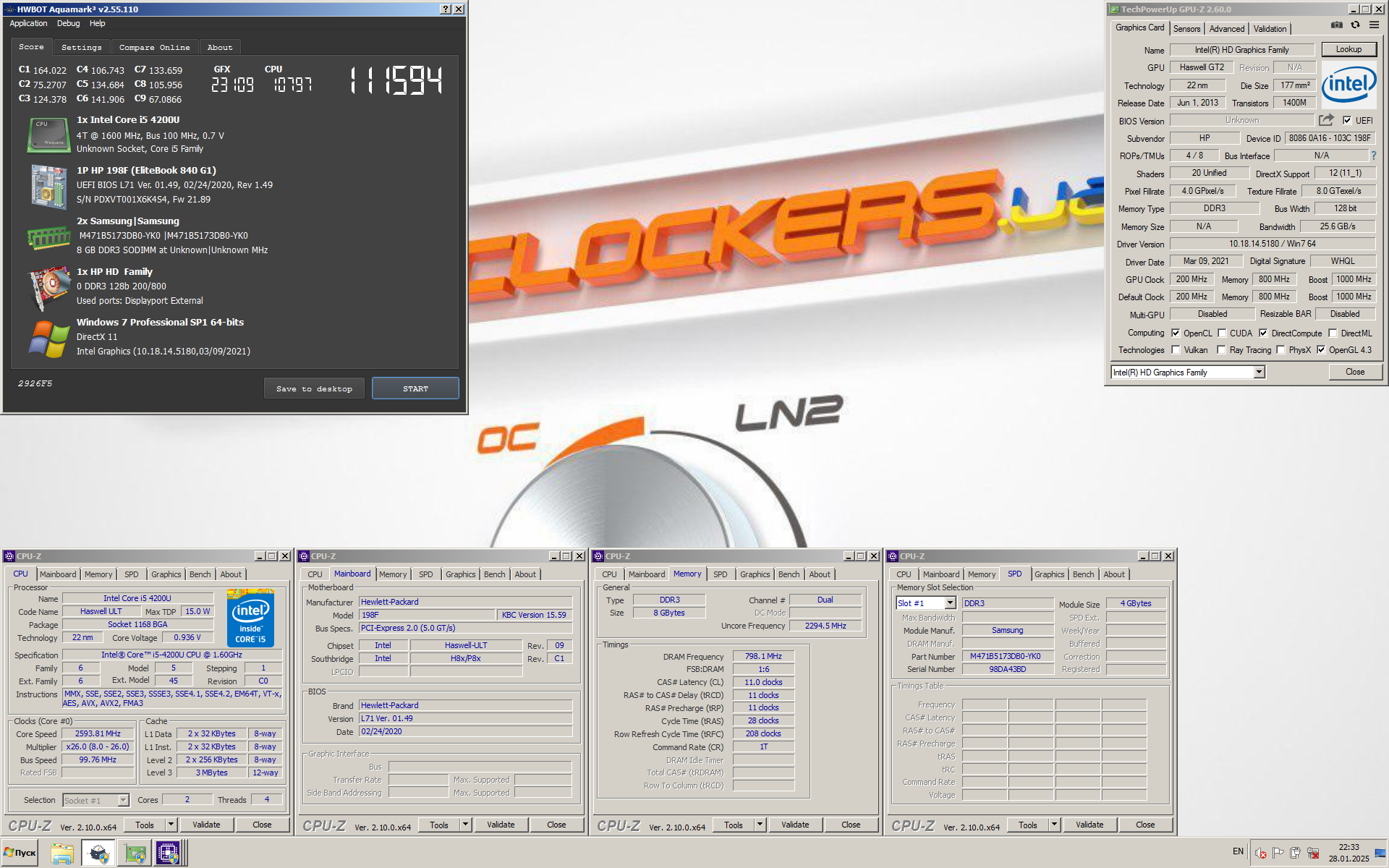Click Close button in GPU-Z window
1389x868 pixels.
point(1355,372)
